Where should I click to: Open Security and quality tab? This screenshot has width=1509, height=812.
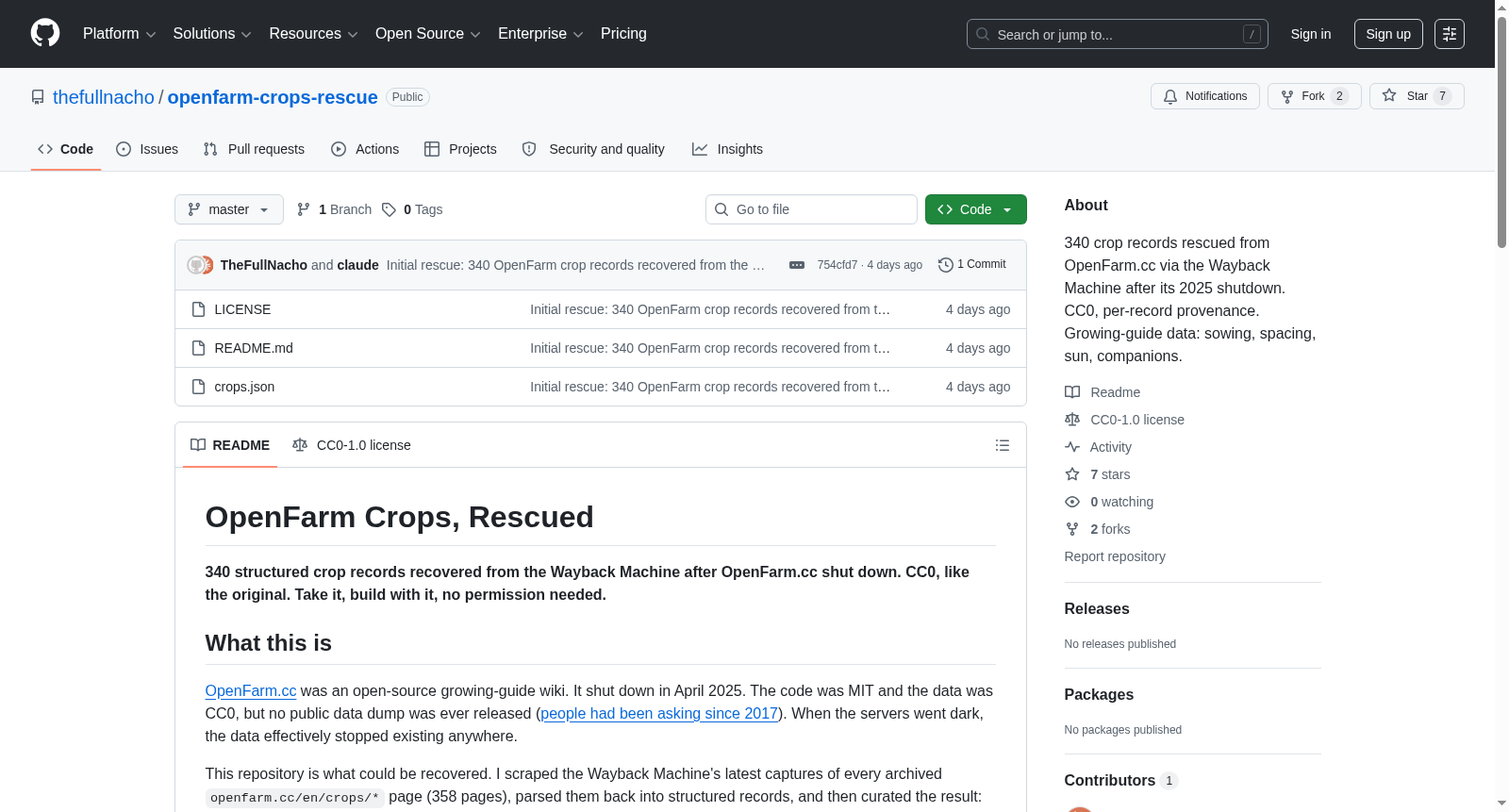[593, 149]
